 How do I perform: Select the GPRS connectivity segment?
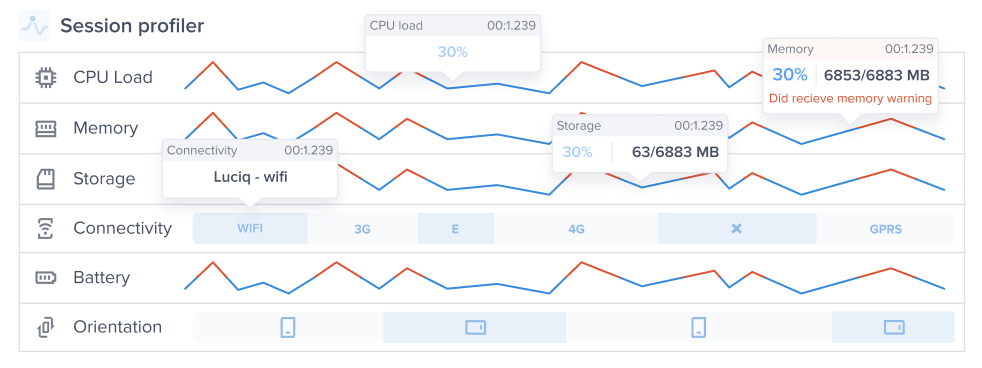tap(886, 228)
